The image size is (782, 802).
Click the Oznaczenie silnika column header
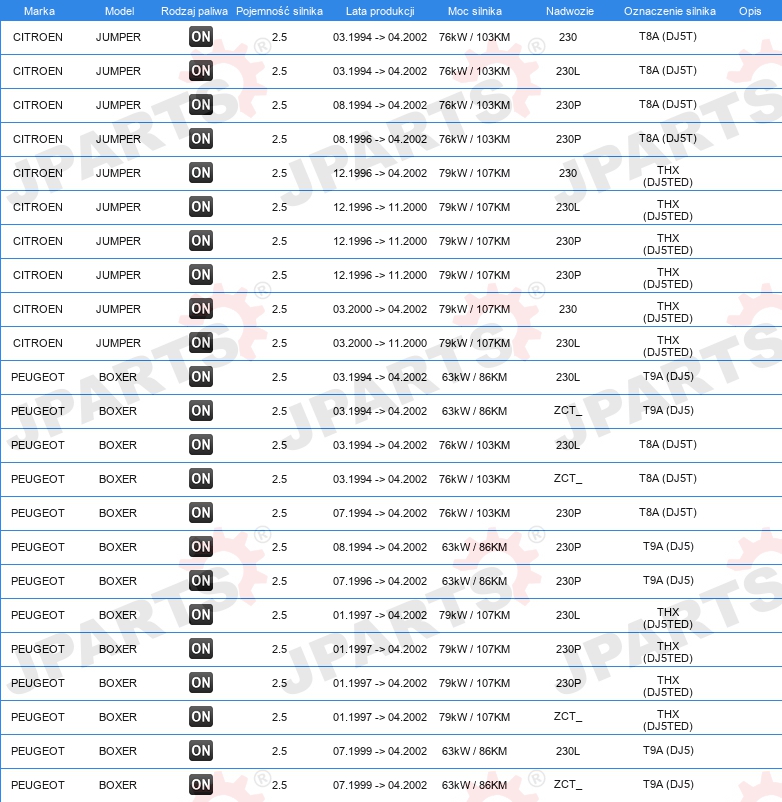(x=670, y=11)
